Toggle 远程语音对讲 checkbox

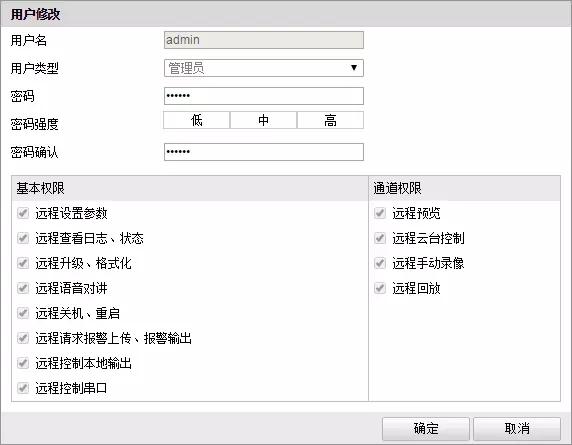coord(23,288)
